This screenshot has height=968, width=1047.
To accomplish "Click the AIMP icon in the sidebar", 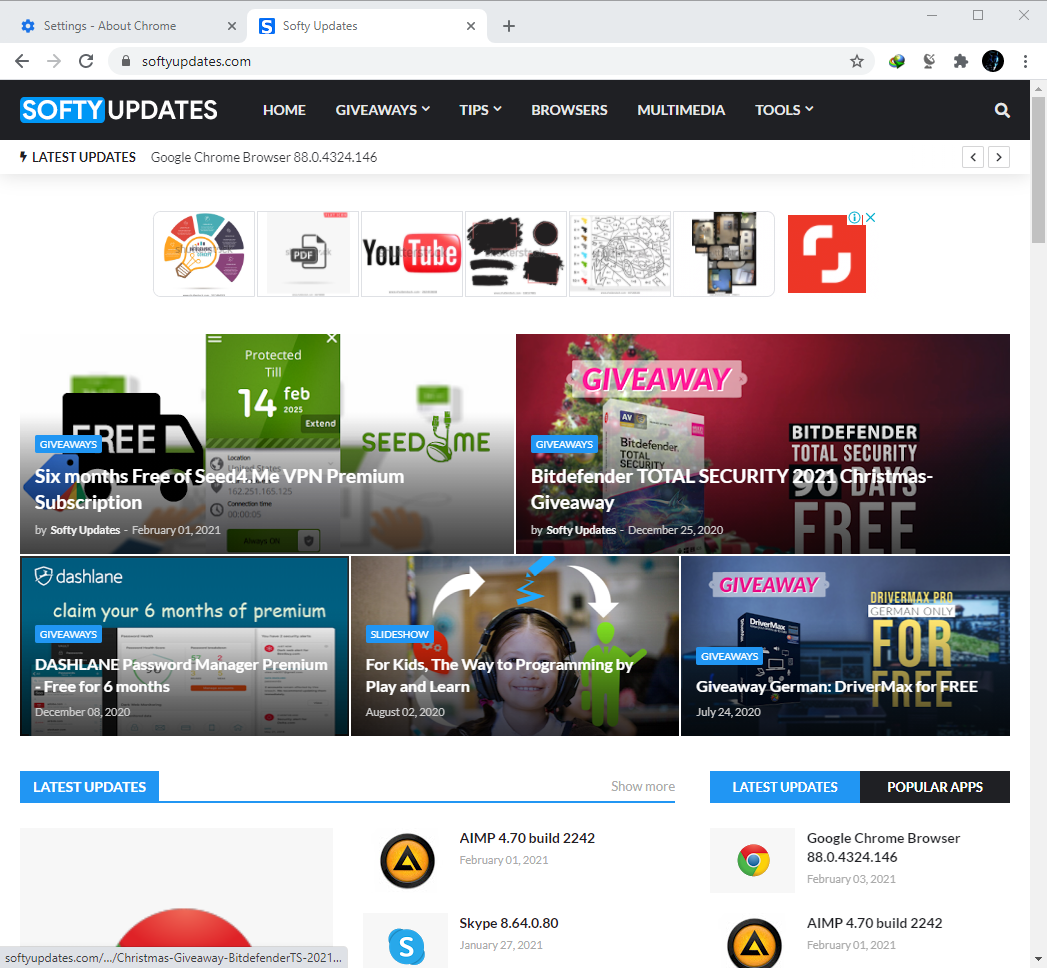I will tap(753, 945).
